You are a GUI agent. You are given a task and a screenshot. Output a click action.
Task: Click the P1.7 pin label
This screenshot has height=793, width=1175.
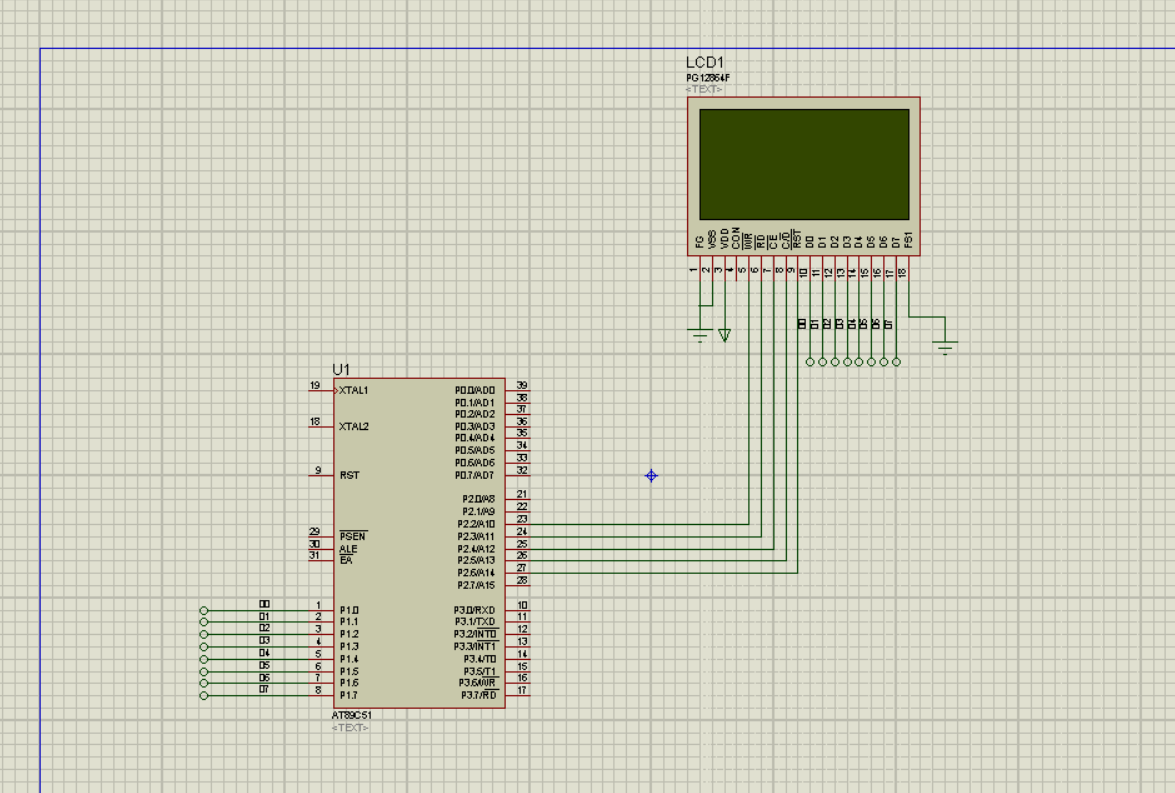pyautogui.click(x=349, y=696)
